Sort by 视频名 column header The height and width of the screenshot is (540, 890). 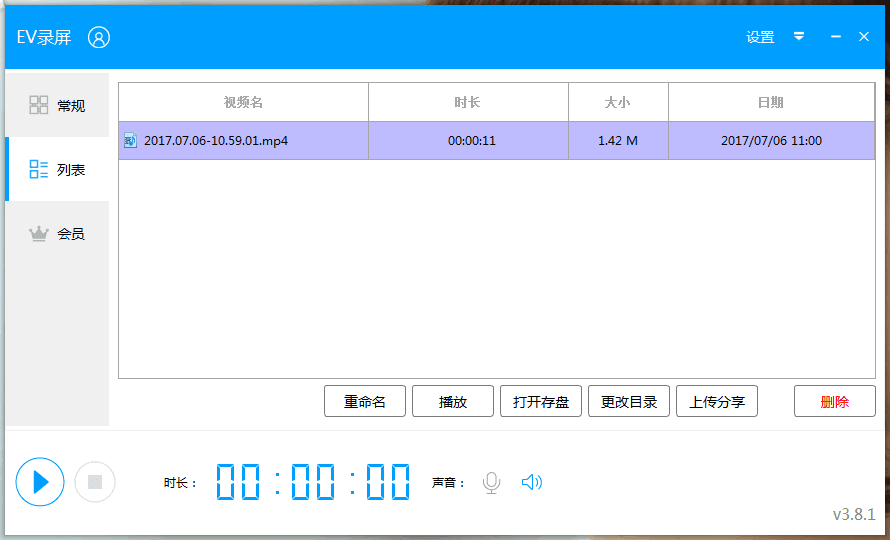[243, 102]
